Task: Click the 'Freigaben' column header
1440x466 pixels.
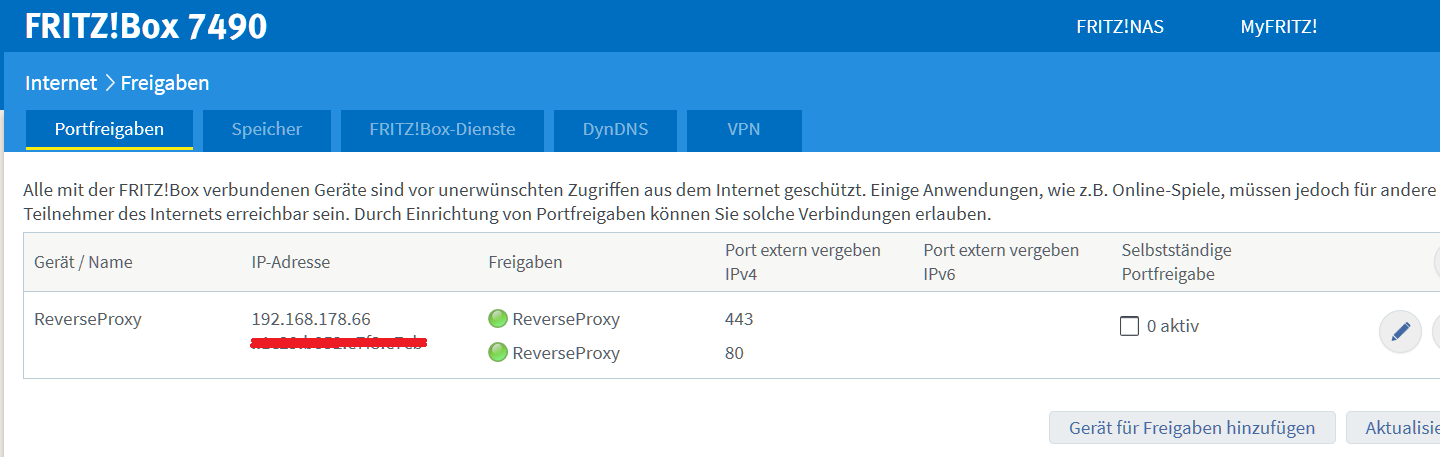Action: [525, 262]
